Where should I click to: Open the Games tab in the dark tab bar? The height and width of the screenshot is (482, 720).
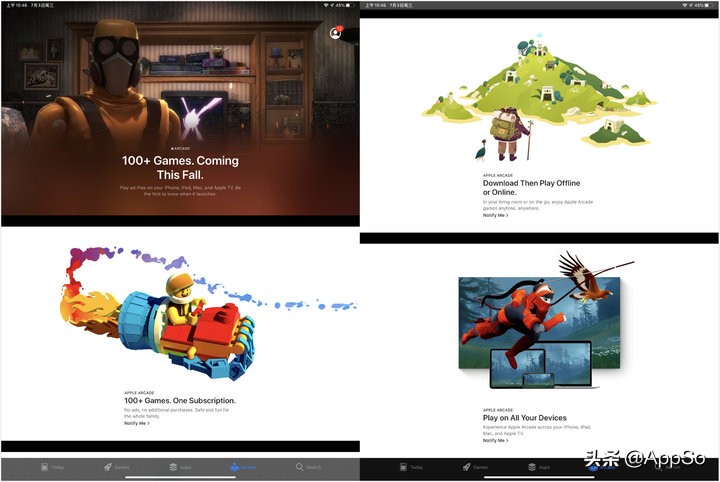pos(475,467)
